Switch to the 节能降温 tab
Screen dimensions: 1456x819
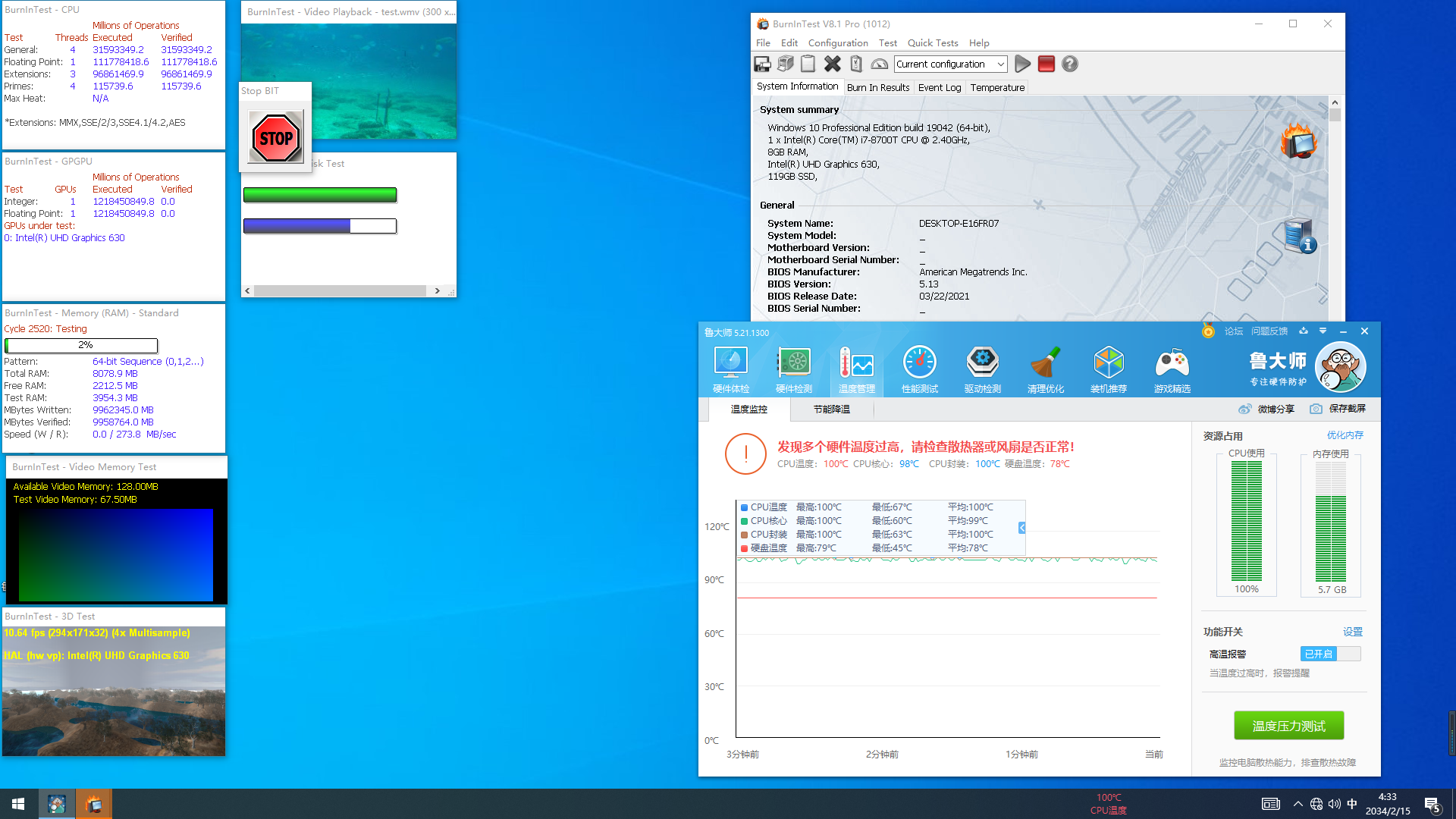831,409
